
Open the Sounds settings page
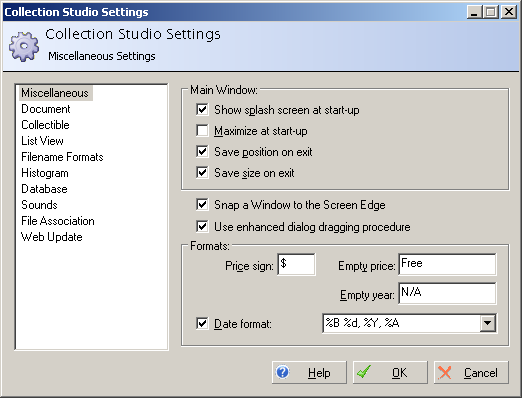(39, 205)
